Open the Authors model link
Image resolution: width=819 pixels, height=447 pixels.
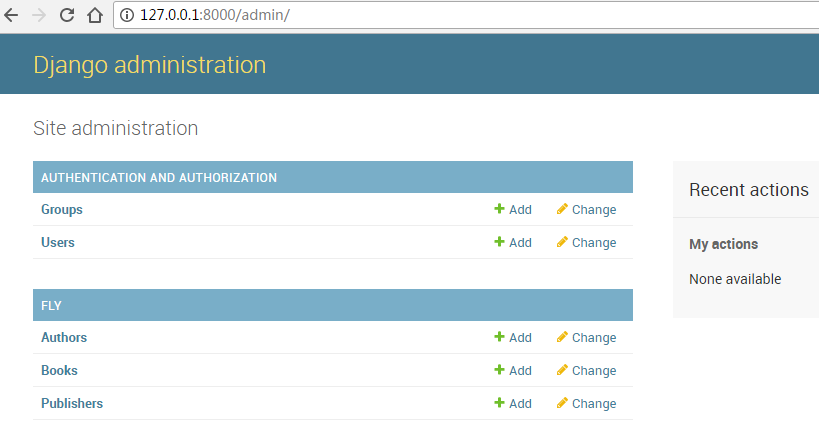click(x=64, y=337)
